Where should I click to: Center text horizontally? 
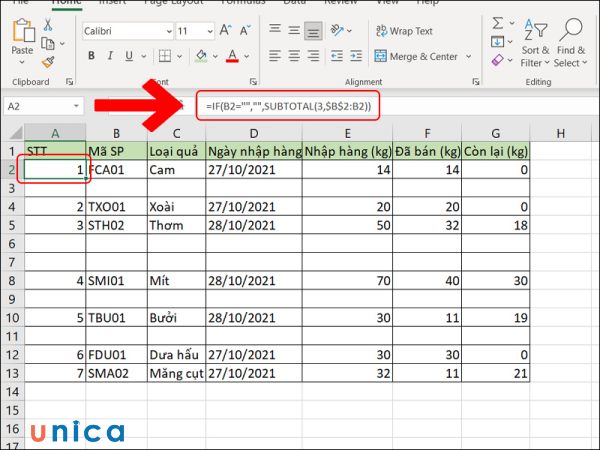[294, 56]
